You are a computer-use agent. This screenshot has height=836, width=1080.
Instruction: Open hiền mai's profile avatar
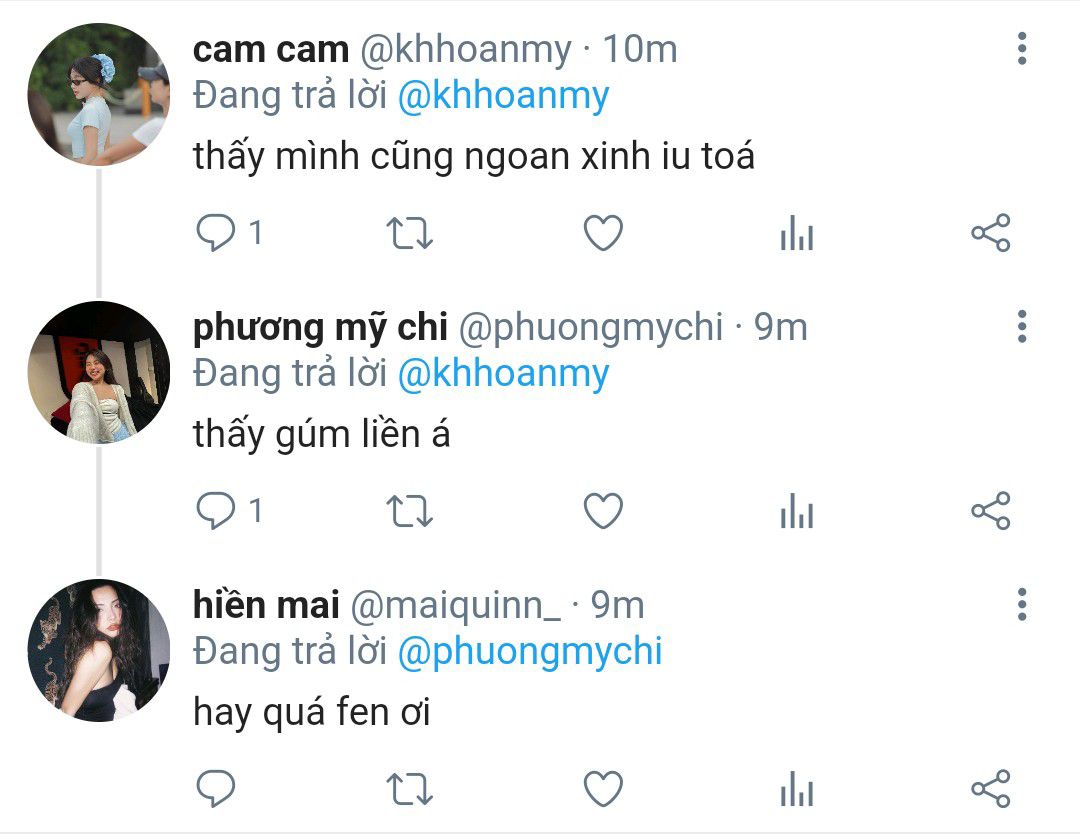coord(98,651)
